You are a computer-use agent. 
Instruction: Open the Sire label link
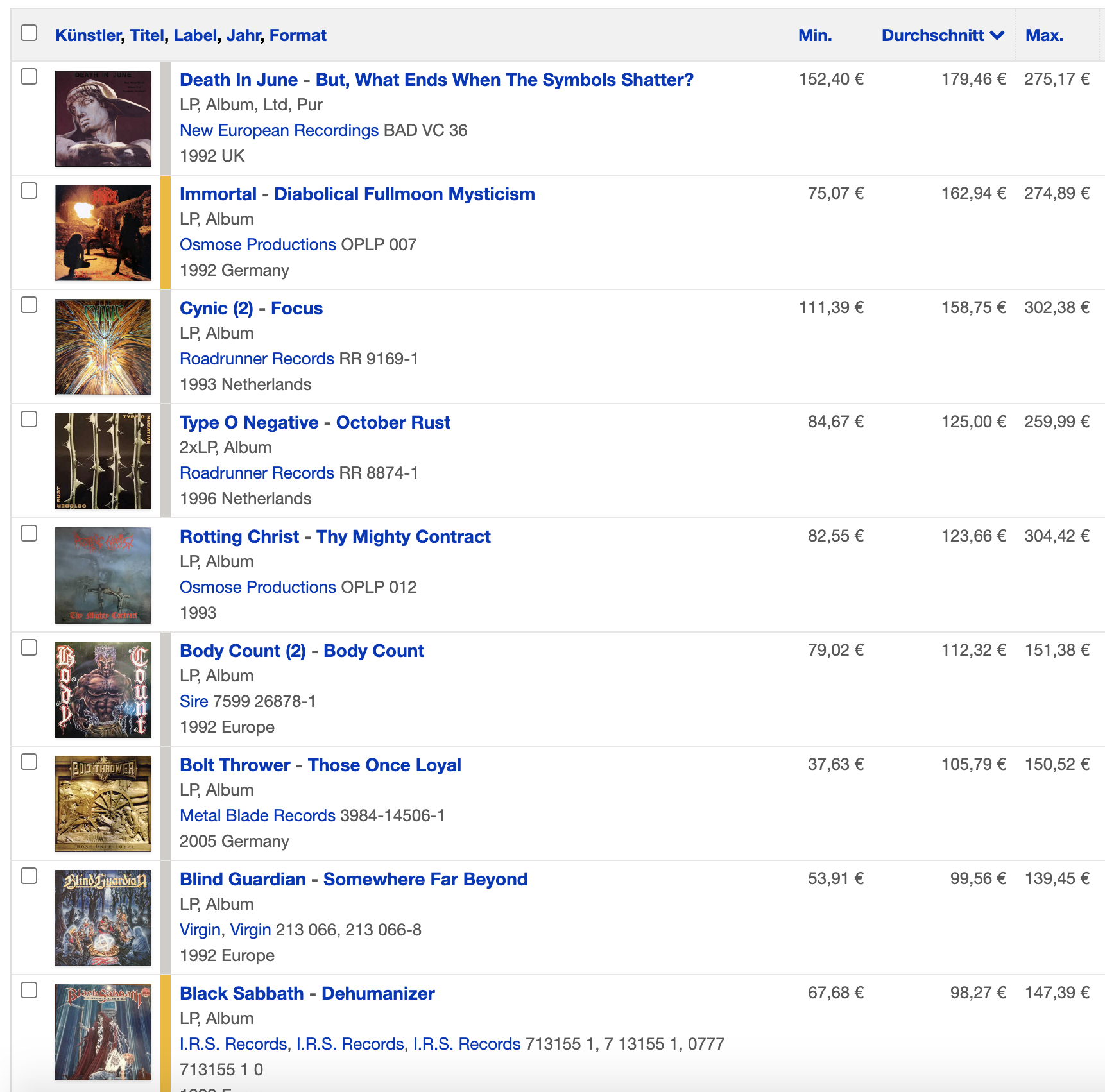(194, 701)
